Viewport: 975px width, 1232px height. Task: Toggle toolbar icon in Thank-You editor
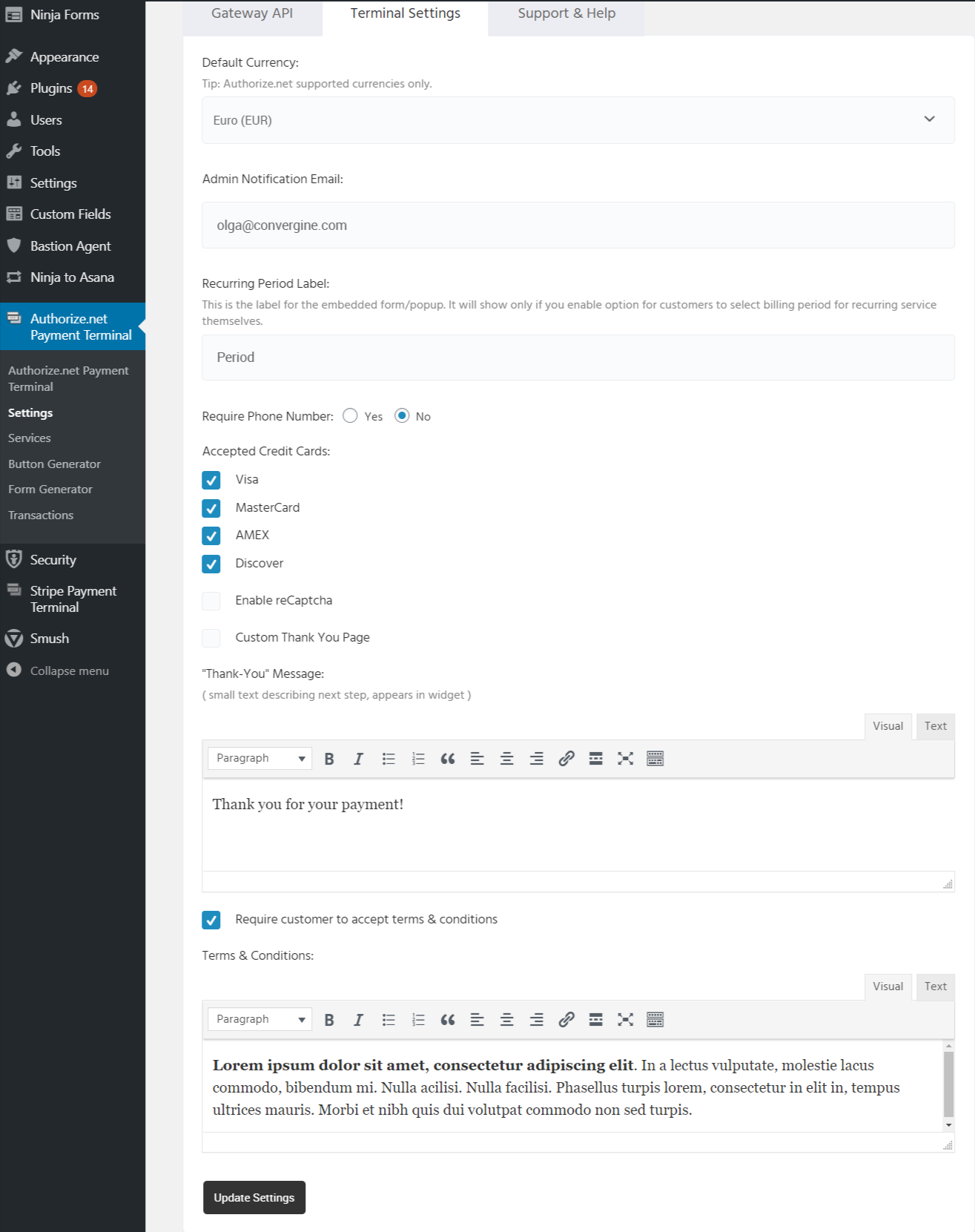click(655, 759)
